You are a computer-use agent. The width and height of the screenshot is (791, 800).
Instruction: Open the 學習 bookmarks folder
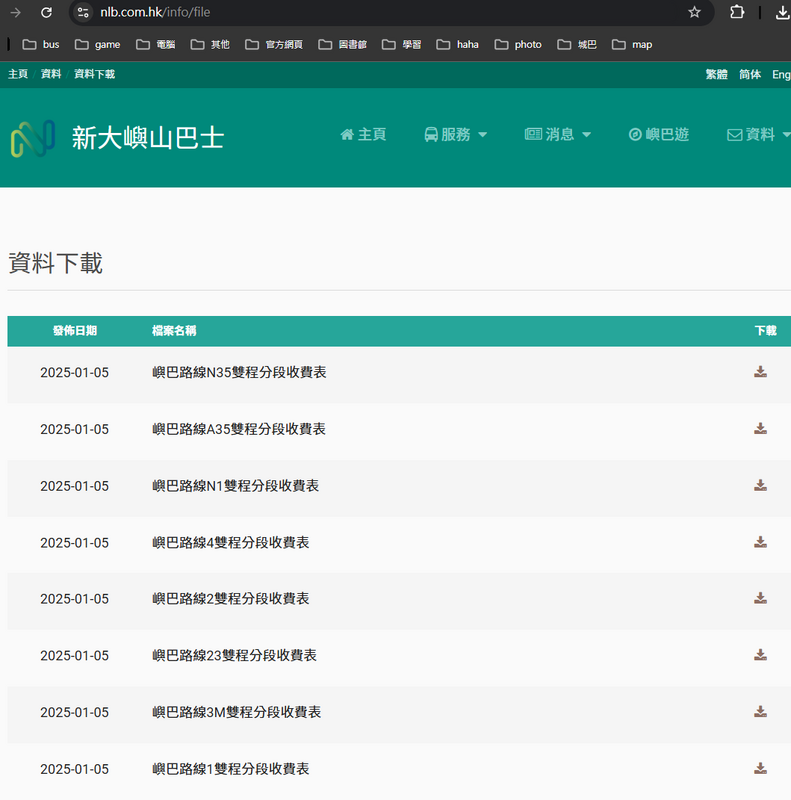pyautogui.click(x=402, y=44)
